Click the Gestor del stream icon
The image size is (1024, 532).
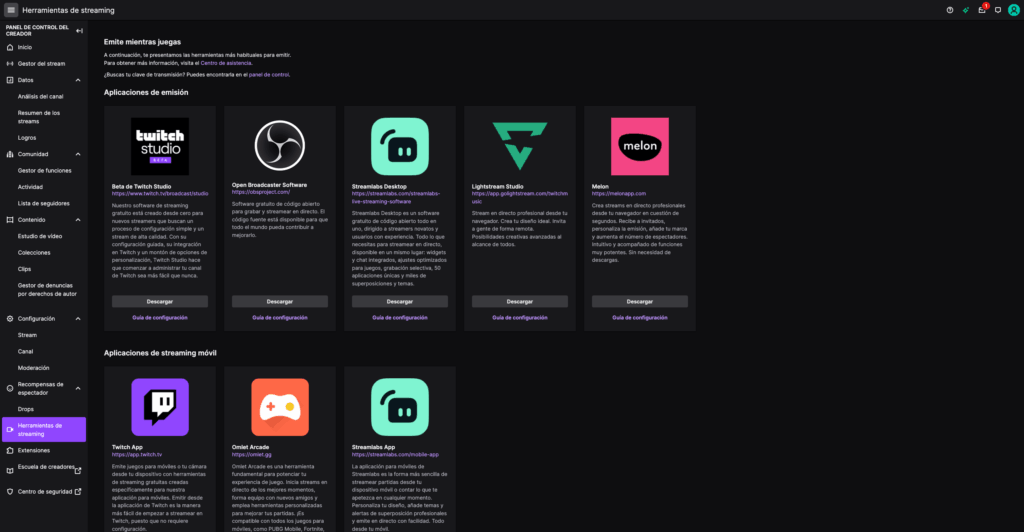tap(10, 63)
